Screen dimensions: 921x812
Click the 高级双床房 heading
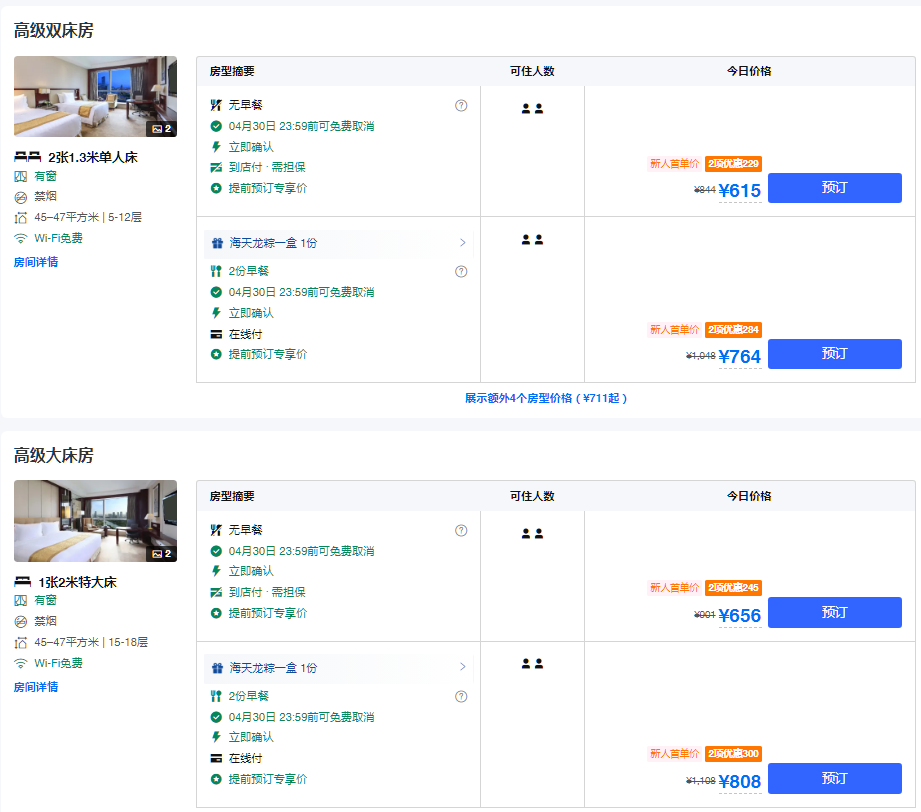pos(53,31)
